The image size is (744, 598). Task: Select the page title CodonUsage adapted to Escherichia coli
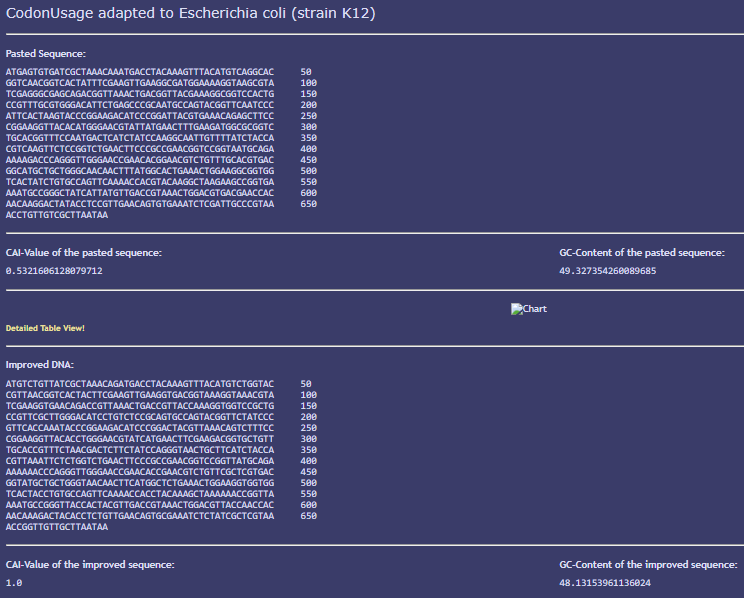pyautogui.click(x=190, y=13)
